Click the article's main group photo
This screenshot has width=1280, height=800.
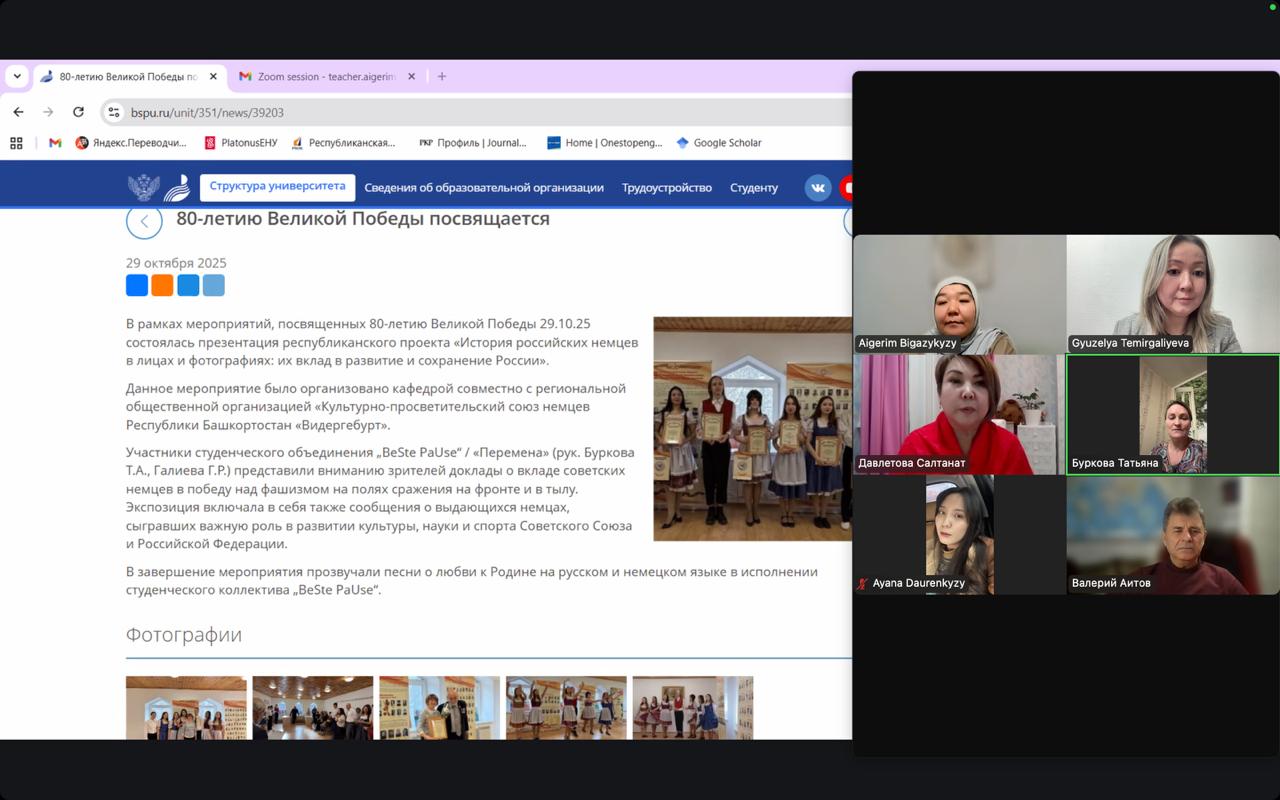(752, 428)
